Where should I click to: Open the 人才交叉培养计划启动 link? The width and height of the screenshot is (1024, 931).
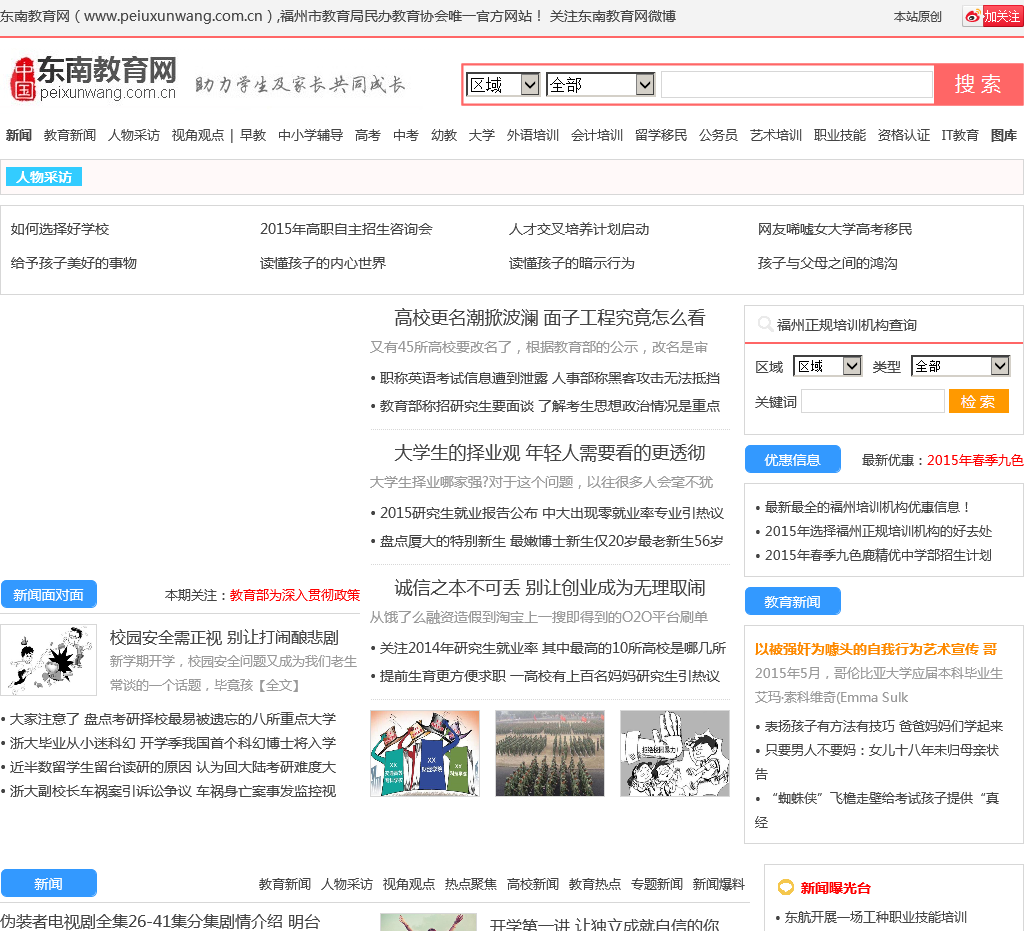coord(579,229)
